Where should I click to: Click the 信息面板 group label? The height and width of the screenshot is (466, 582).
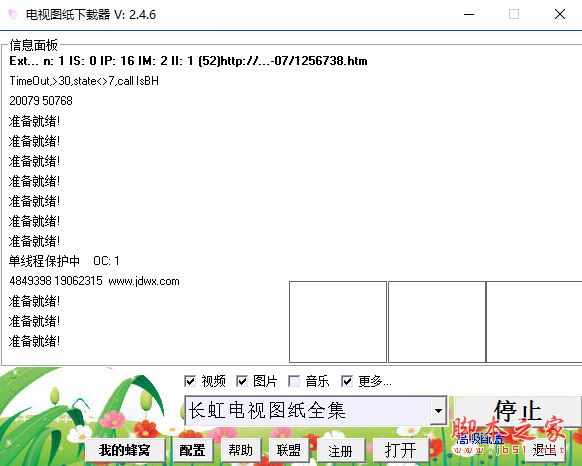pyautogui.click(x=33, y=45)
